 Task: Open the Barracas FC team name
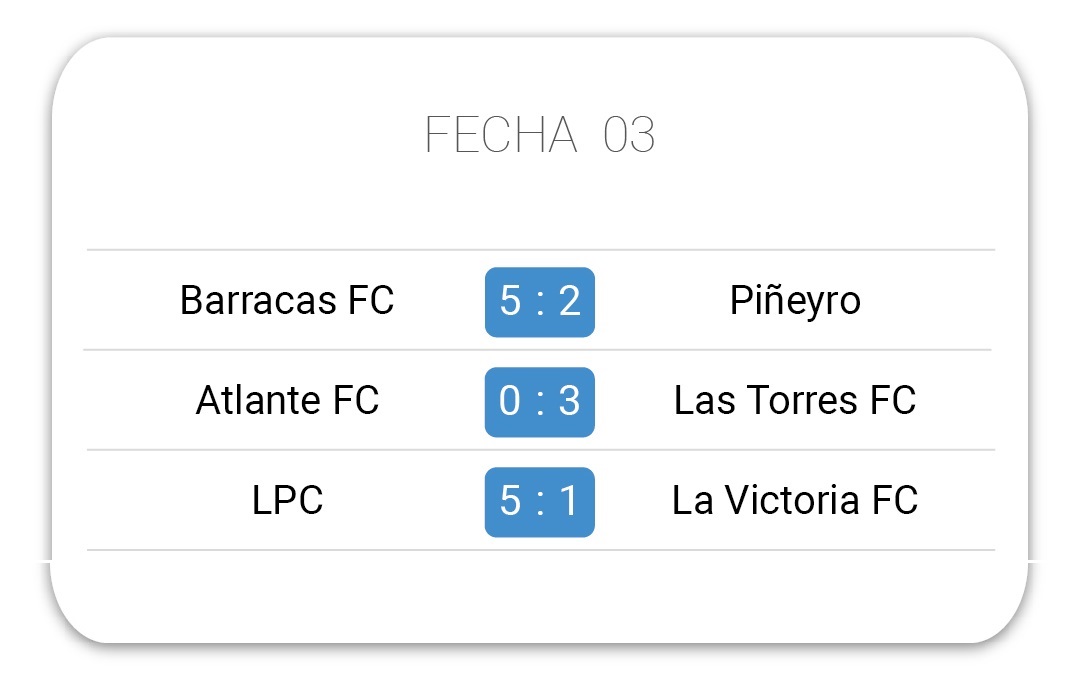point(287,300)
